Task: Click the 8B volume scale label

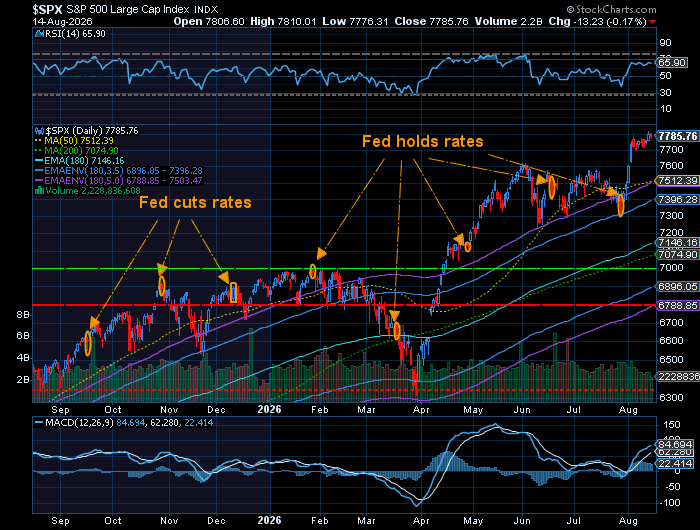Action: 23,315
